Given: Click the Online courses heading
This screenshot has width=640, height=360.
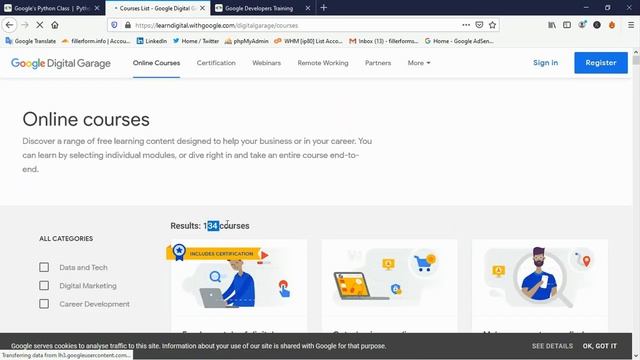Looking at the screenshot, I should pos(86,120).
